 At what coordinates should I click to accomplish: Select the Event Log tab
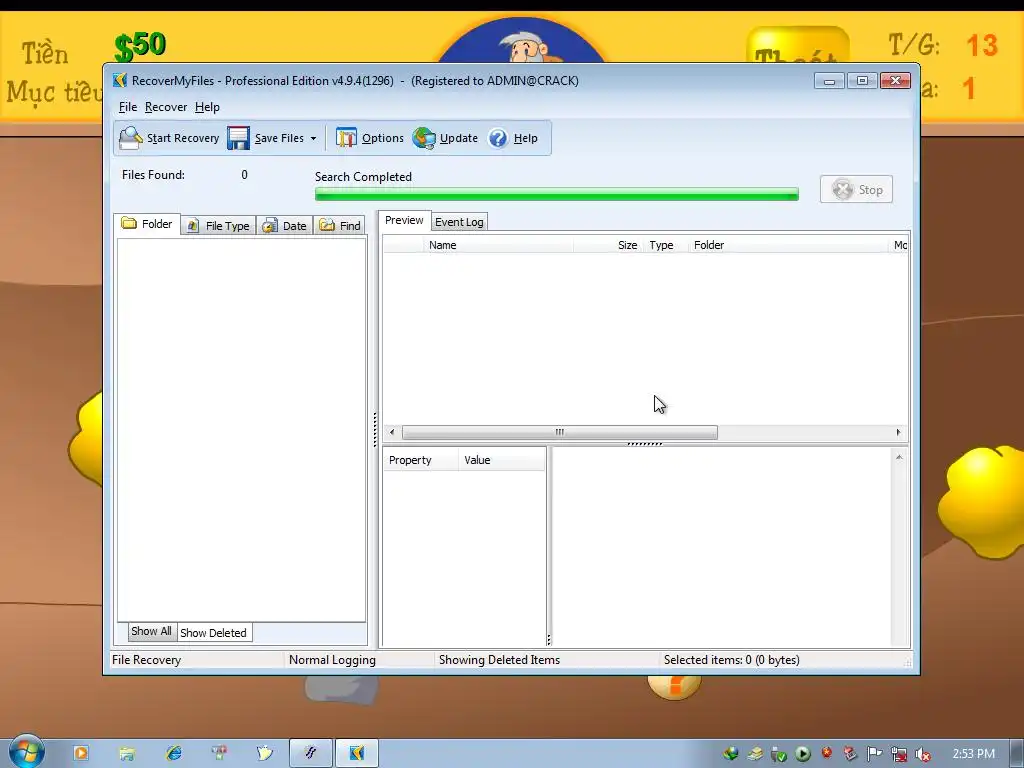point(459,222)
